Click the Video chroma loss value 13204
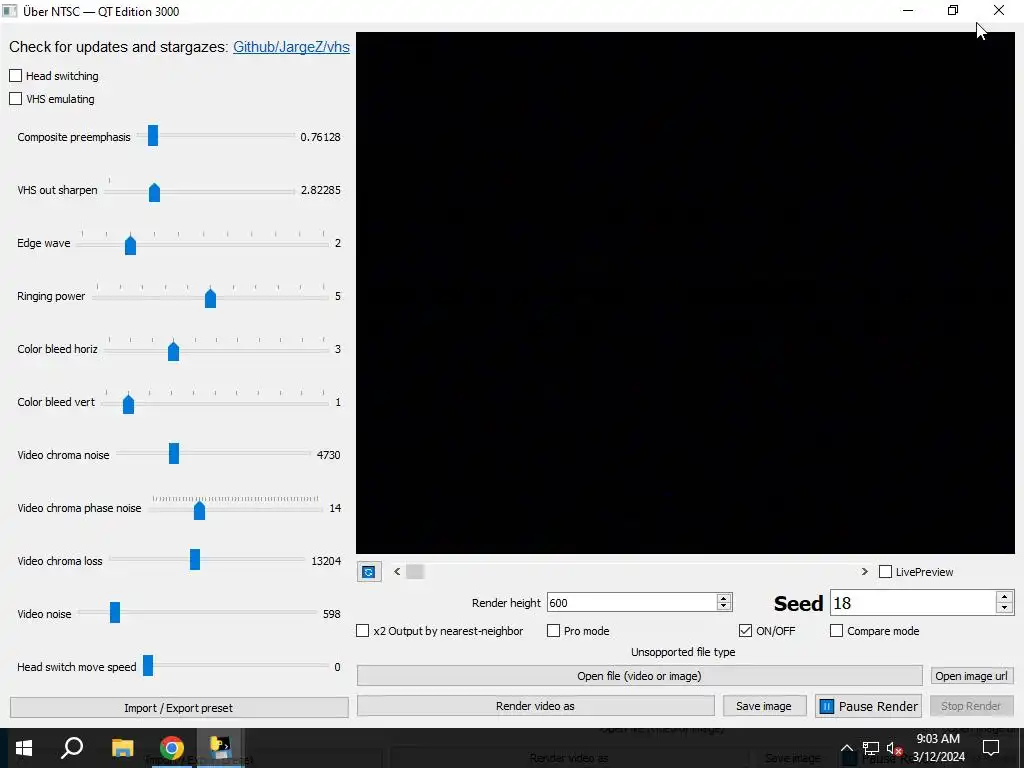The height and width of the screenshot is (768, 1024). point(326,561)
